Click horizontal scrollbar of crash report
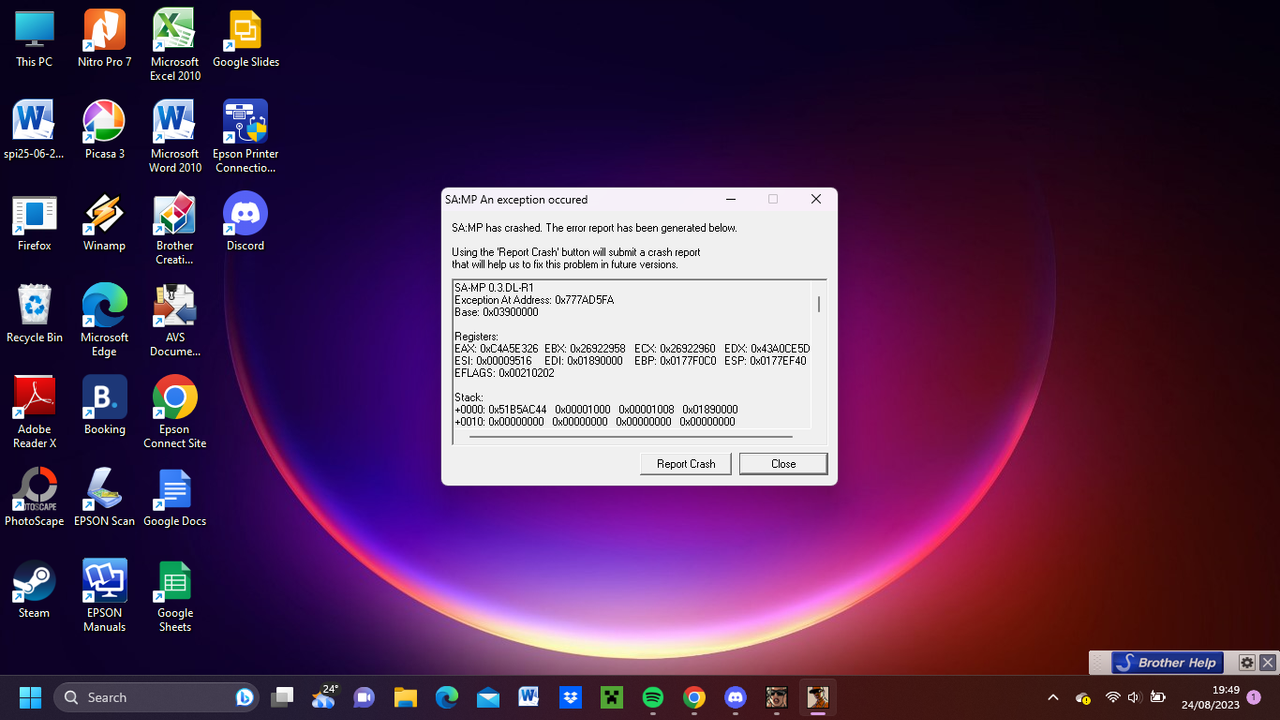Screen dimensions: 1280x720 (x=630, y=437)
